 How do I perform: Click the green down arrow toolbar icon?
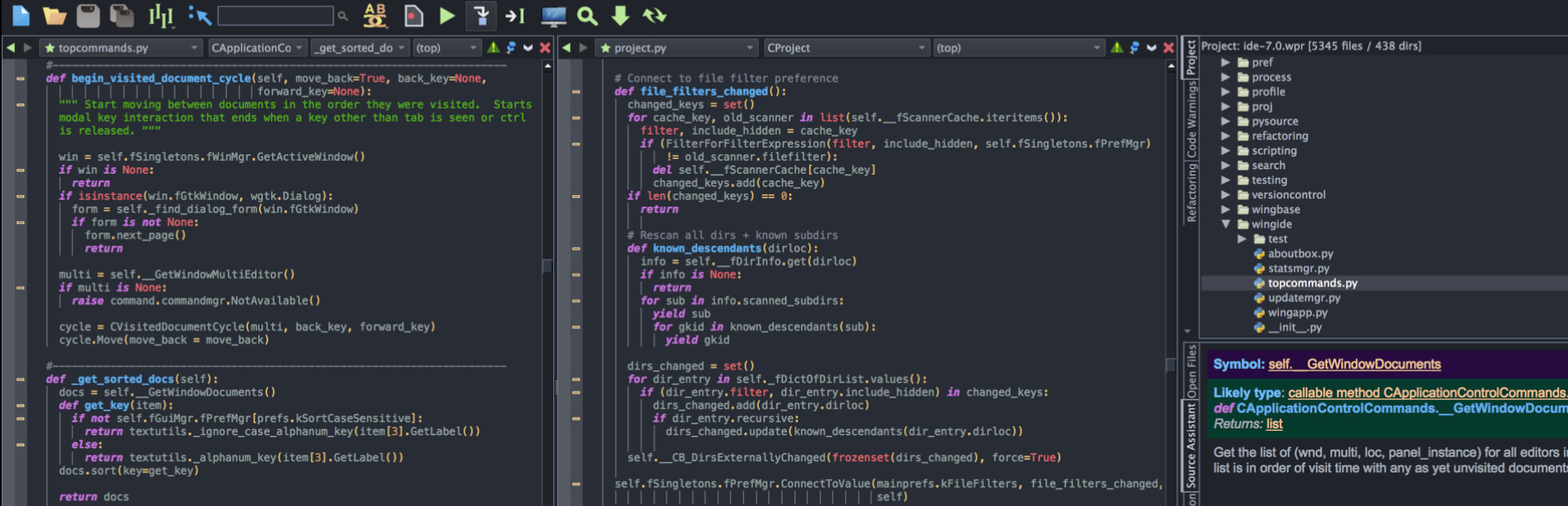[621, 15]
